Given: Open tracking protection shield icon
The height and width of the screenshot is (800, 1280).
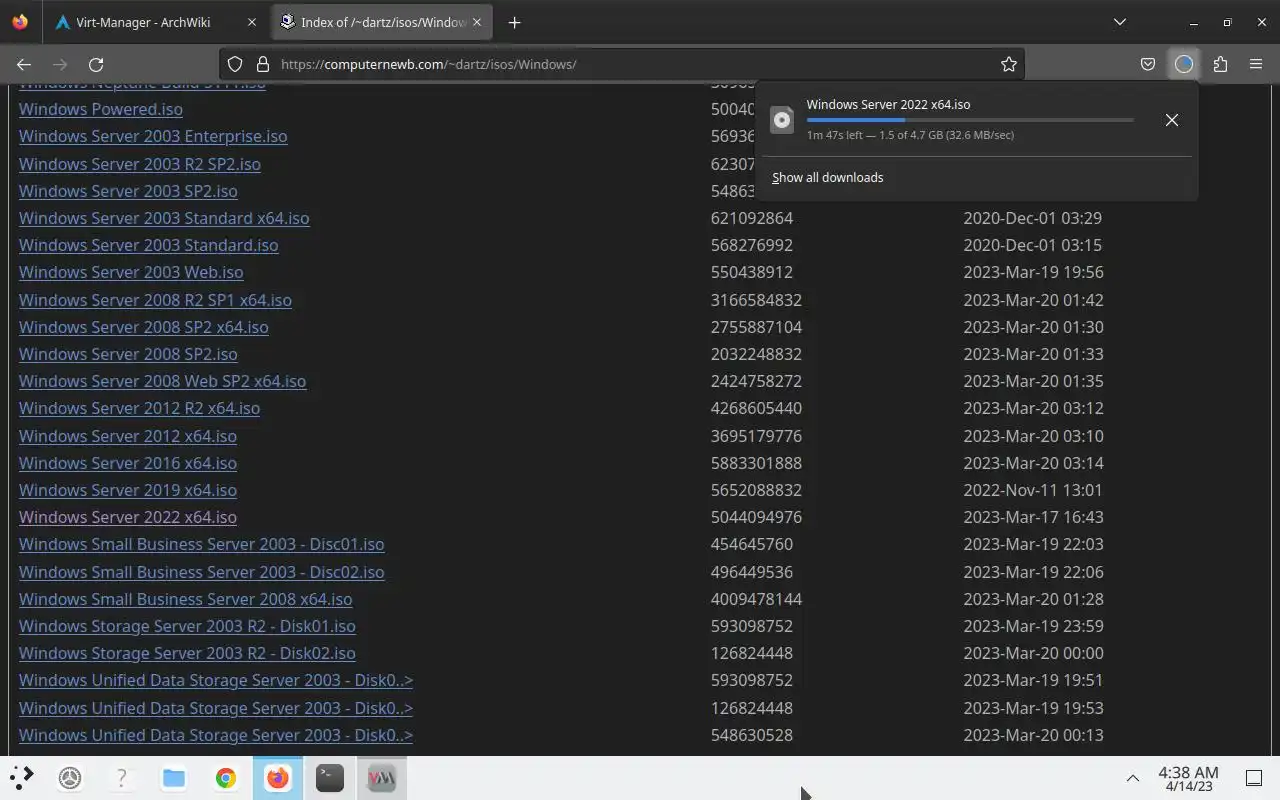Looking at the screenshot, I should 235,64.
